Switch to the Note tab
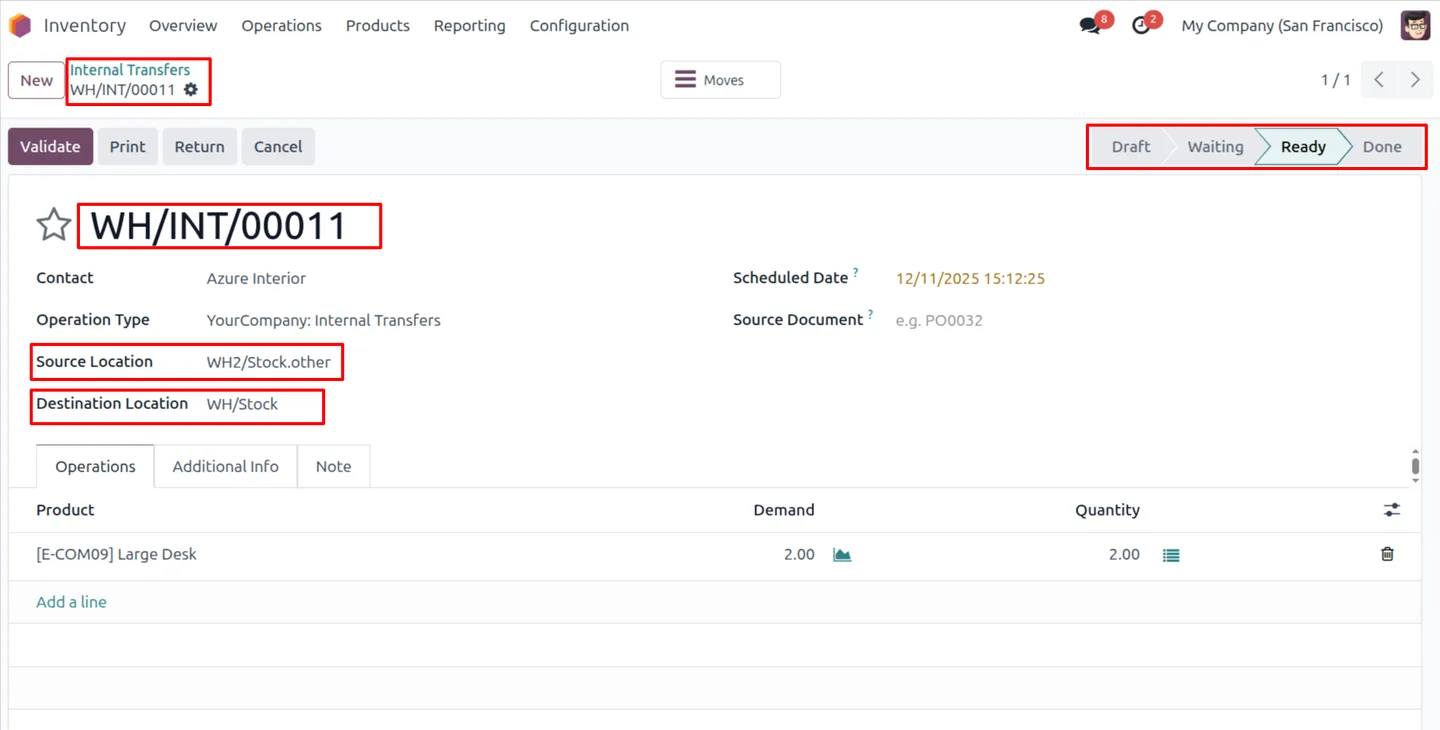 pos(333,467)
